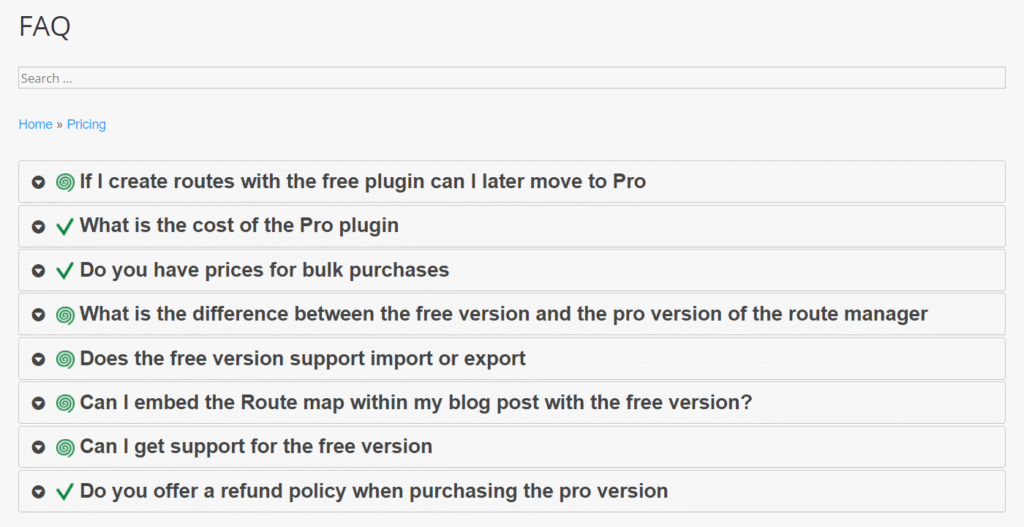This screenshot has width=1024, height=527.
Task: Click spiral icon next to 'import or export' question
Action: [x=65, y=359]
